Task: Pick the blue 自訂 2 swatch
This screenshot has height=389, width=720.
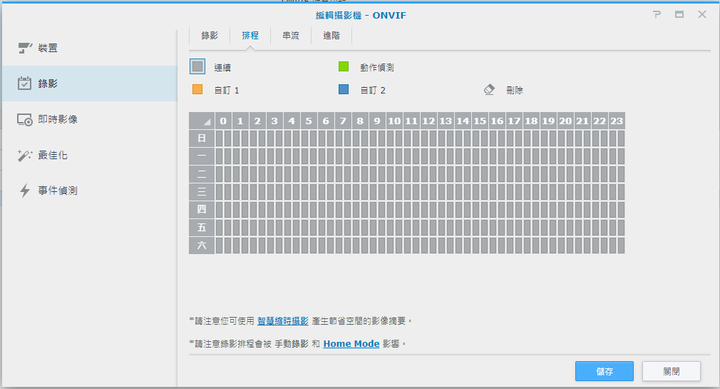Action: [x=343, y=89]
